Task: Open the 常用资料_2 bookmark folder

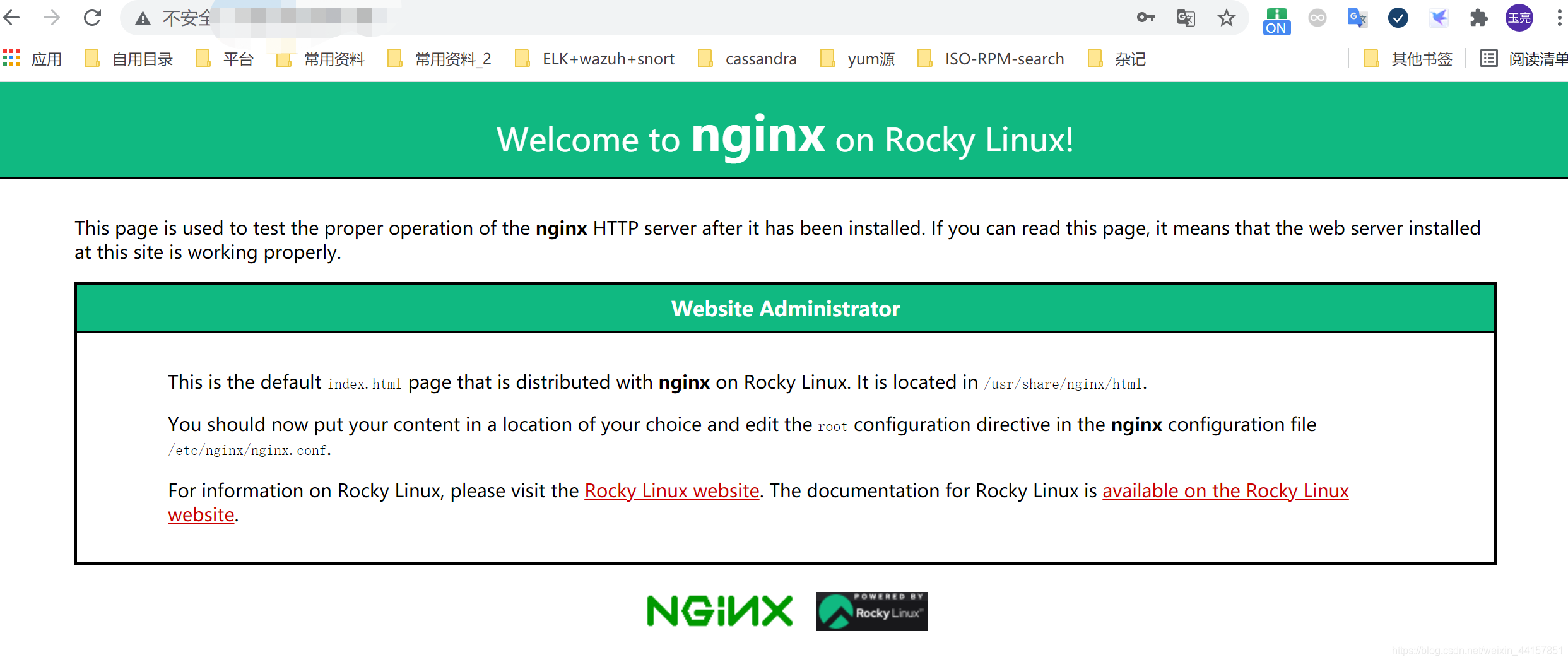Action: pyautogui.click(x=439, y=59)
